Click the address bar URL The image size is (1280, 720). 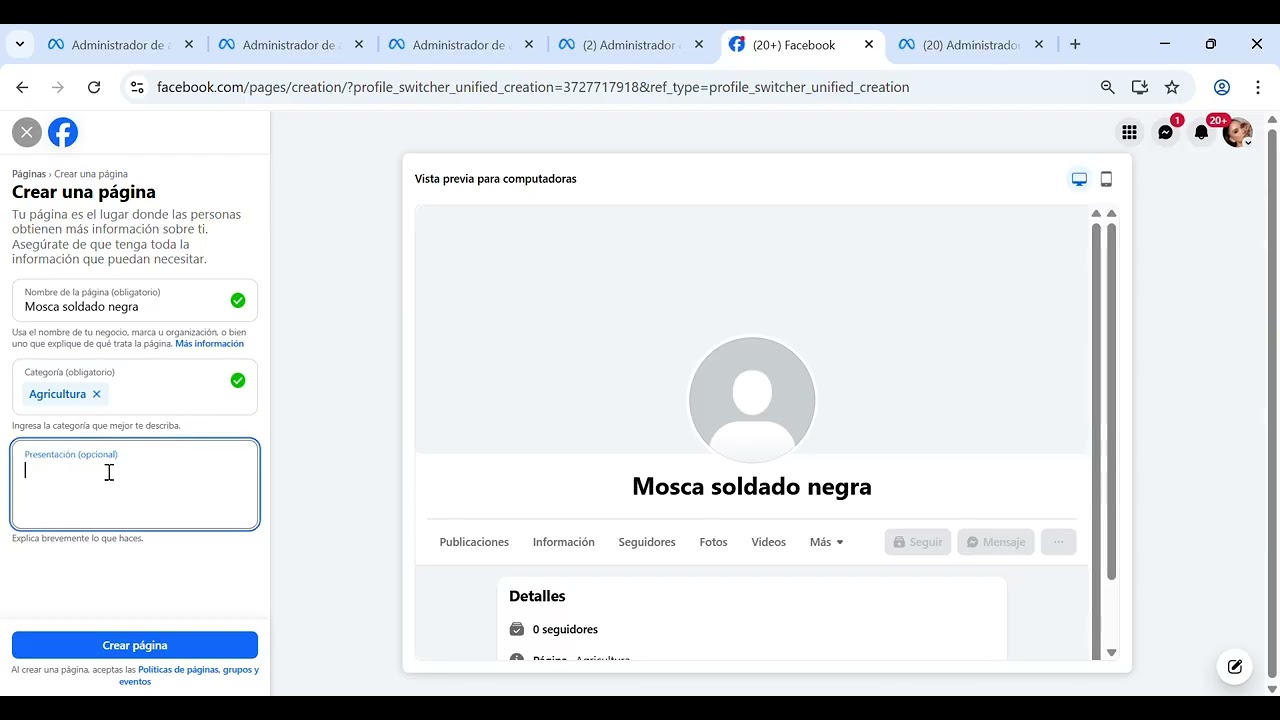(x=533, y=87)
